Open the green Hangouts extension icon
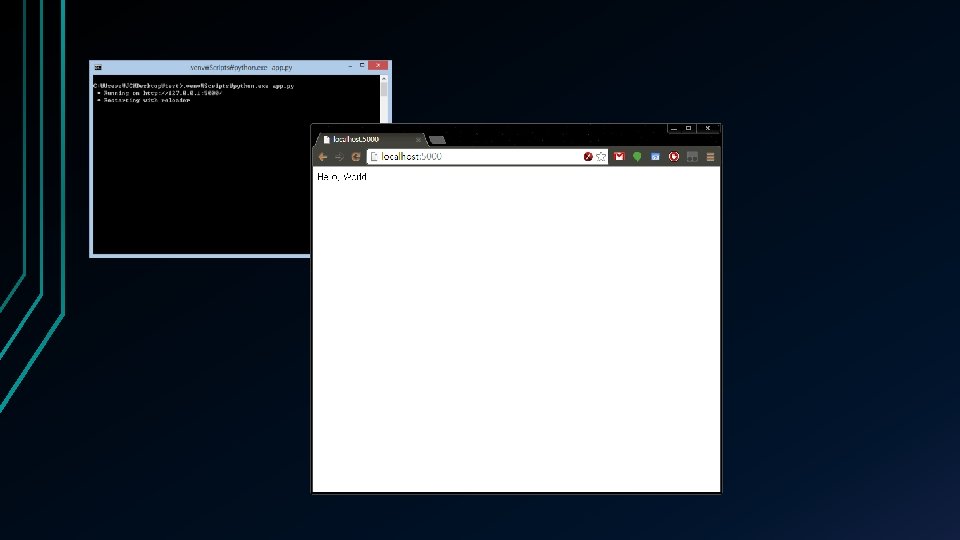The height and width of the screenshot is (540, 960). (x=637, y=157)
